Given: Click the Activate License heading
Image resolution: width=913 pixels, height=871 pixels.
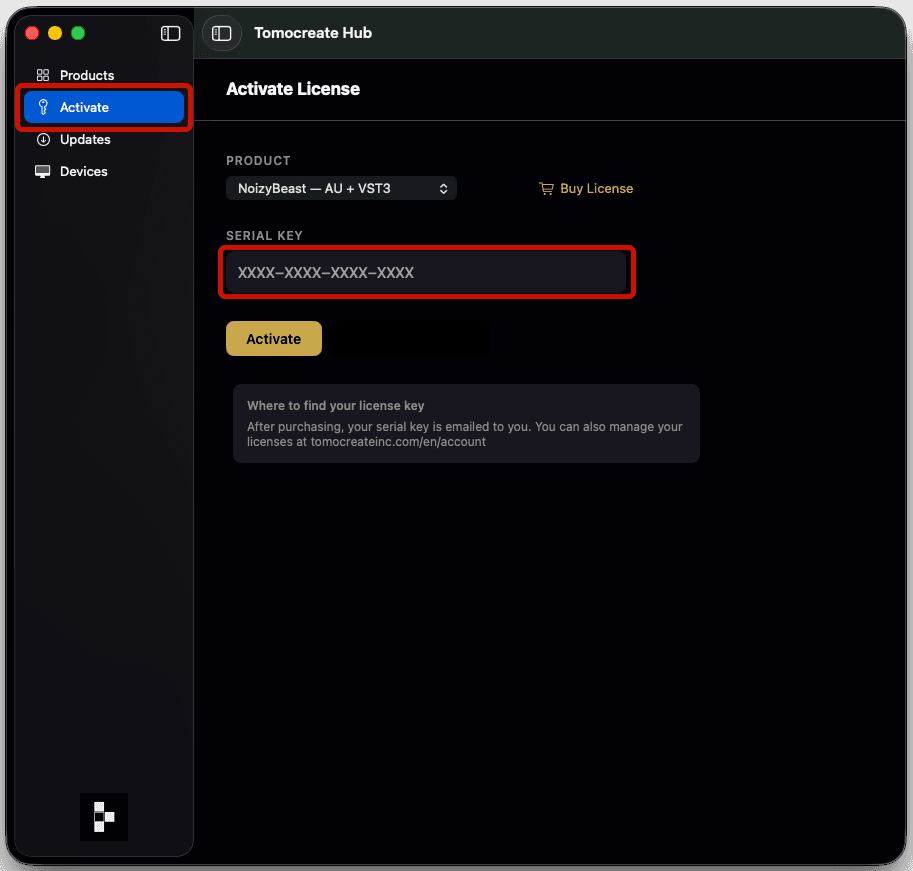Looking at the screenshot, I should [293, 88].
